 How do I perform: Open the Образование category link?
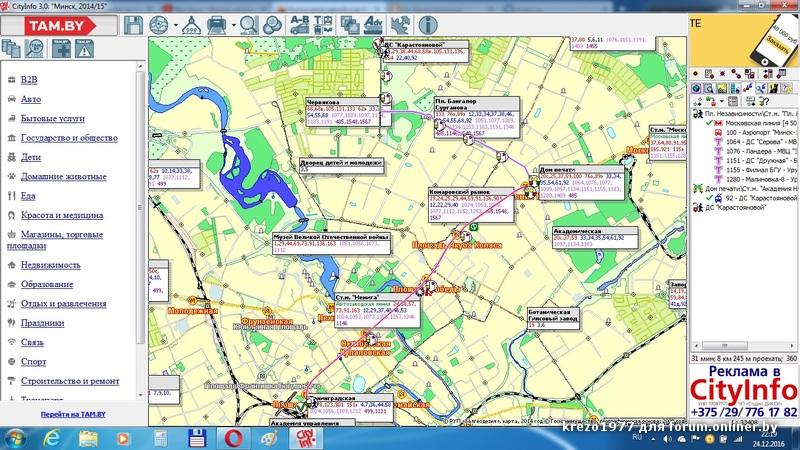click(x=47, y=285)
